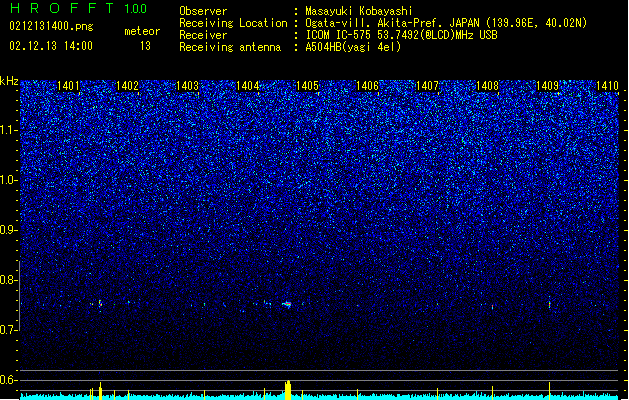This screenshot has width=629, height=400.
Task: Click the 'Observer' field label
Action: tap(203, 11)
